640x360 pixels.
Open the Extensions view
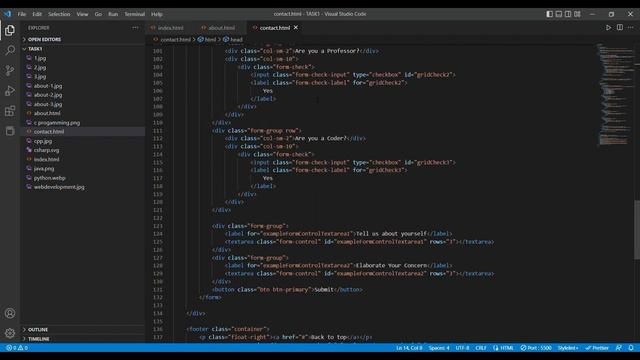(x=10, y=111)
